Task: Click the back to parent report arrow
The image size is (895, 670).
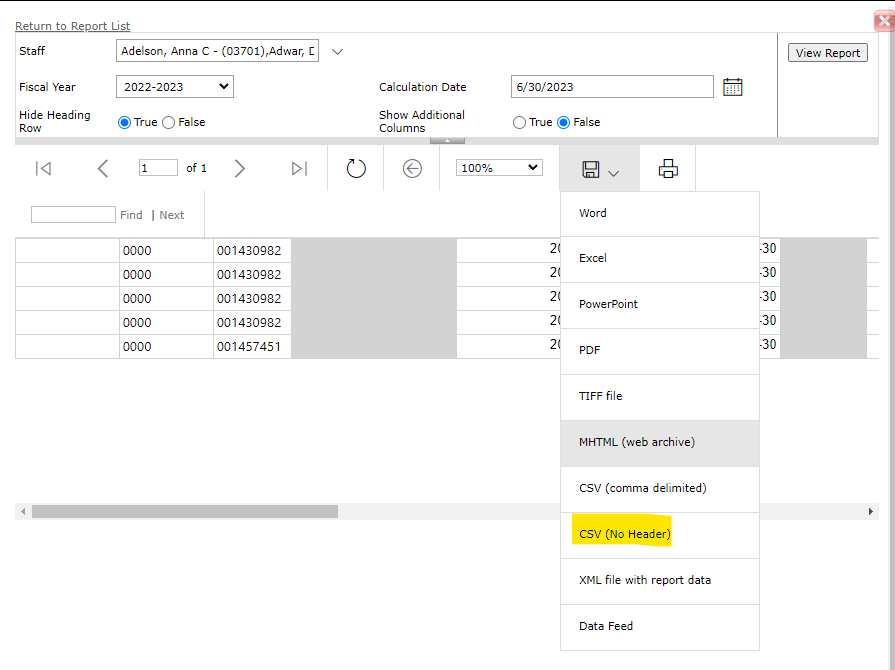Action: [412, 168]
